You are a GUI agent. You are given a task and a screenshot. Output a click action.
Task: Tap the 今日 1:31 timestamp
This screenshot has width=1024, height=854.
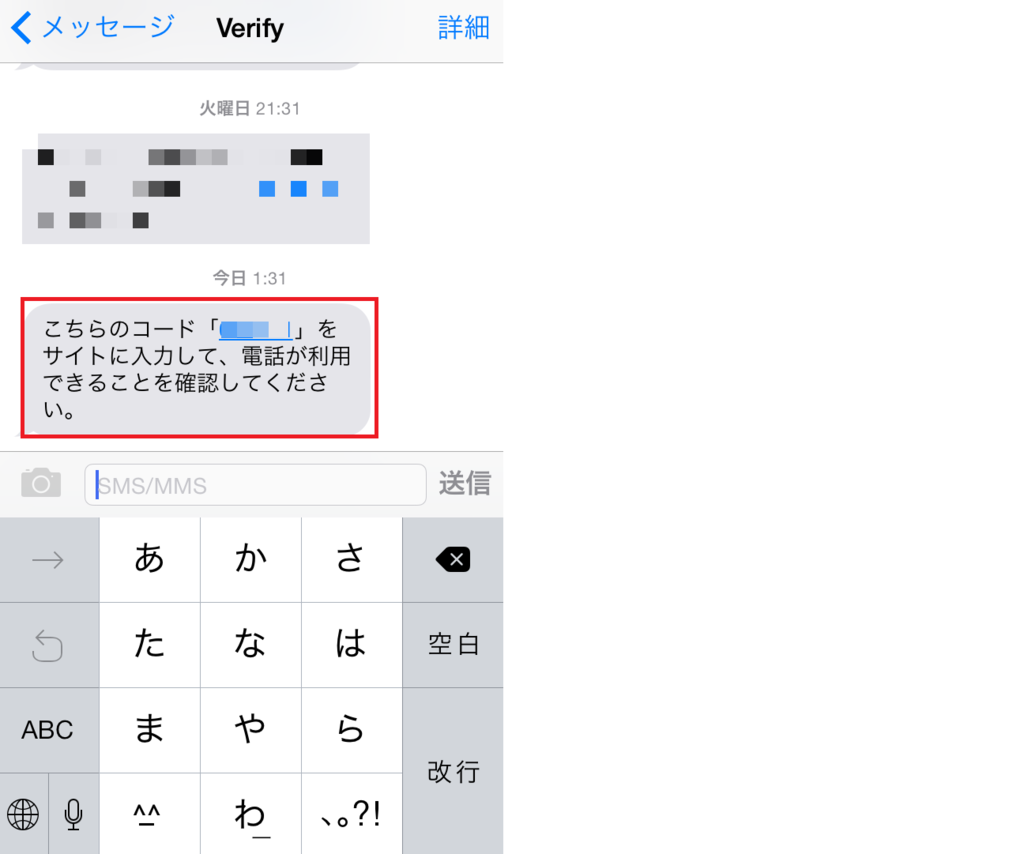point(249,279)
